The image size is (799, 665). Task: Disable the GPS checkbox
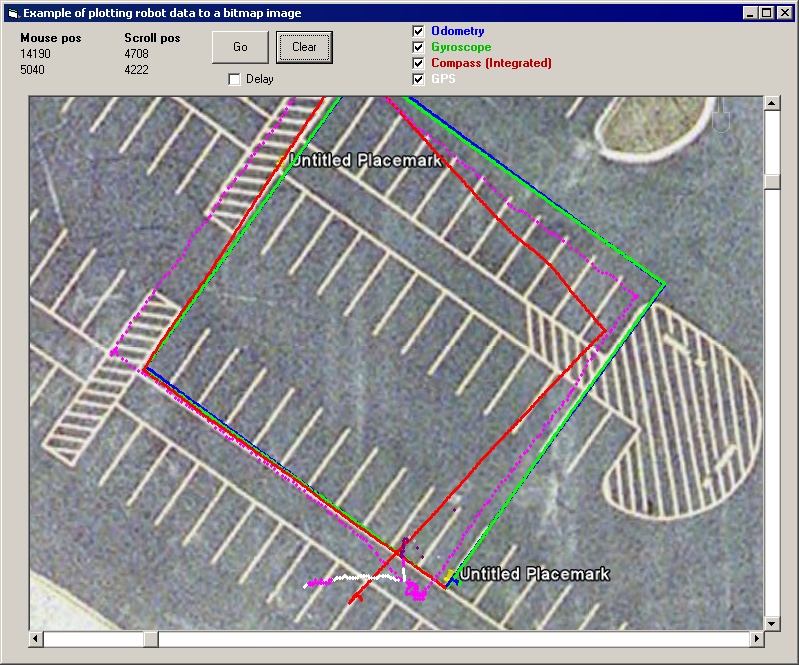[419, 79]
